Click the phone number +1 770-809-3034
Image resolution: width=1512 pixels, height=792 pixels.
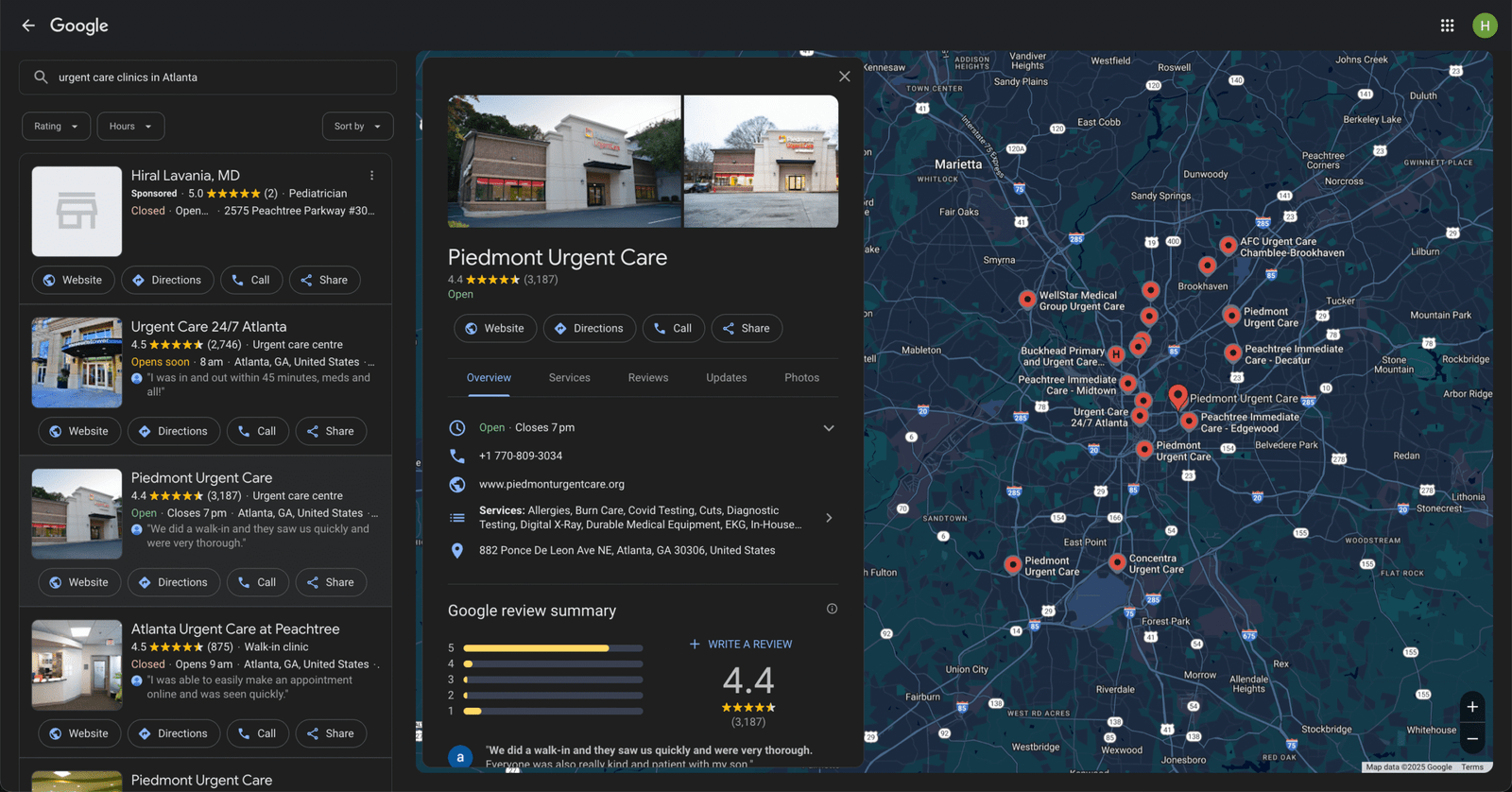521,456
